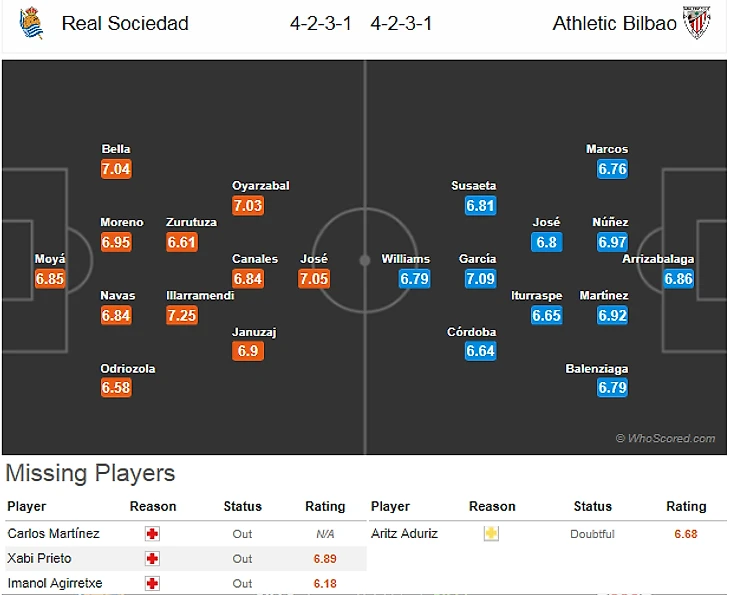Click Imanol Agirretxe's red injury cross icon
This screenshot has height=595, width=730.
(152, 584)
